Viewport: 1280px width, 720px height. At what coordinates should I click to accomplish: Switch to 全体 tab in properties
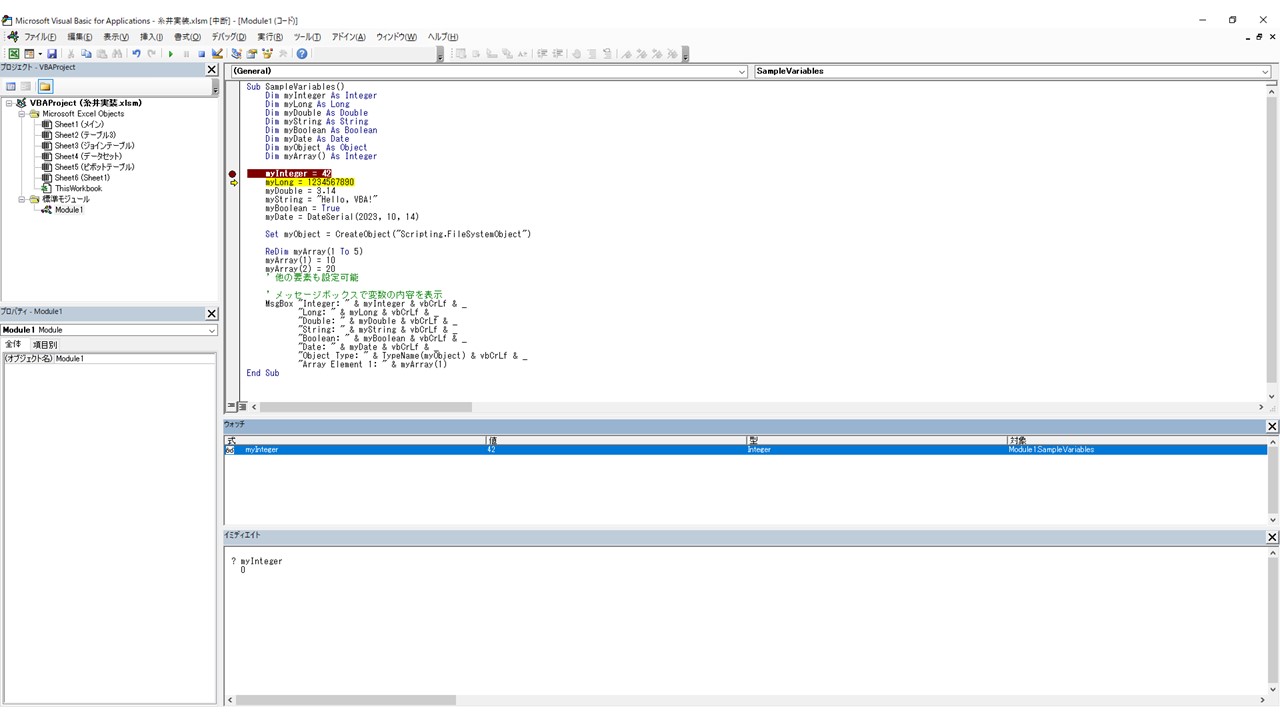14,345
